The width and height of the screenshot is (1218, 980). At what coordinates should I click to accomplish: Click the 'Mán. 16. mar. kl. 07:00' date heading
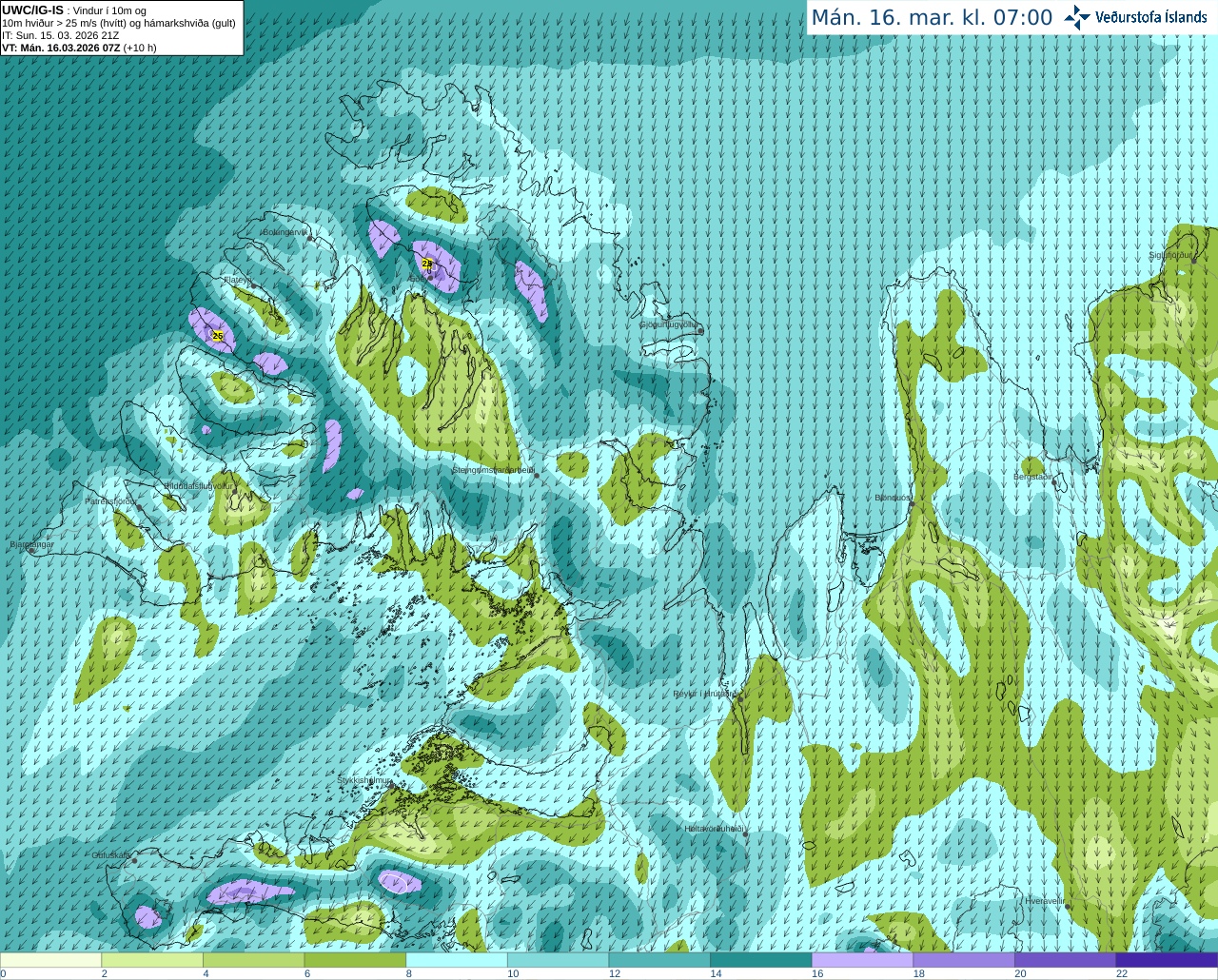tap(932, 17)
